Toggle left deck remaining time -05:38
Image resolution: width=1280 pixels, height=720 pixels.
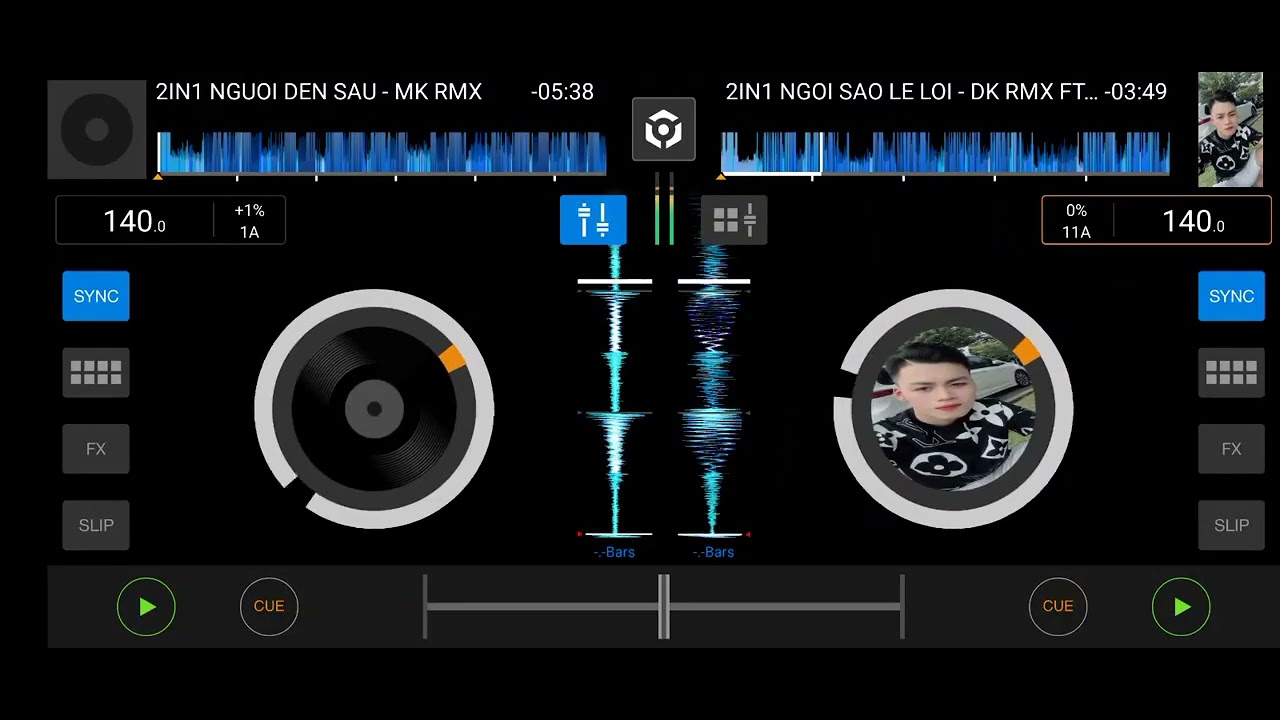click(562, 92)
